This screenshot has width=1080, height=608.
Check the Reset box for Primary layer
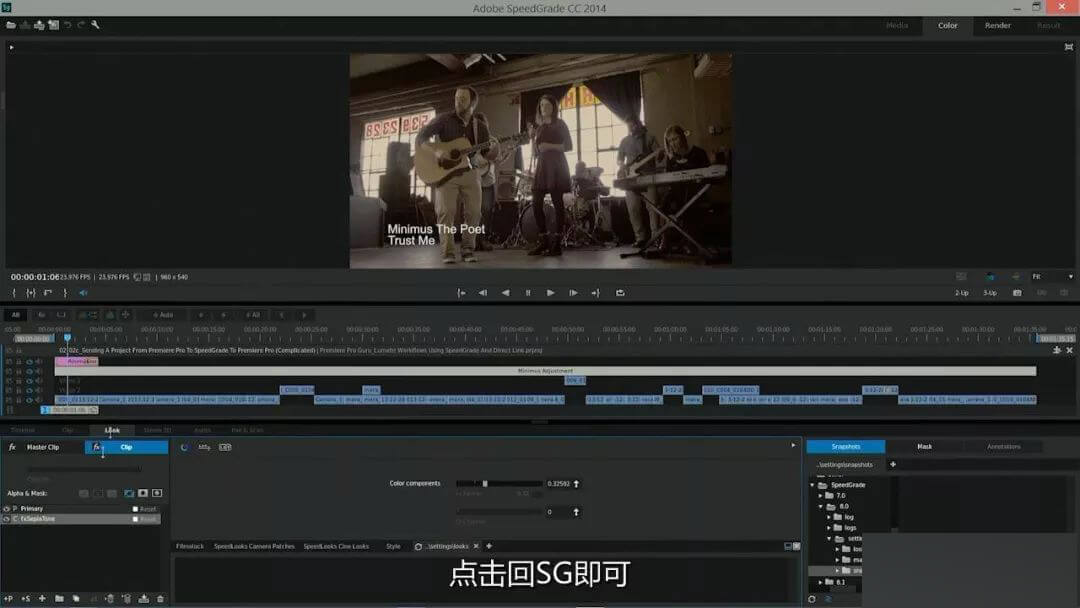[136, 509]
